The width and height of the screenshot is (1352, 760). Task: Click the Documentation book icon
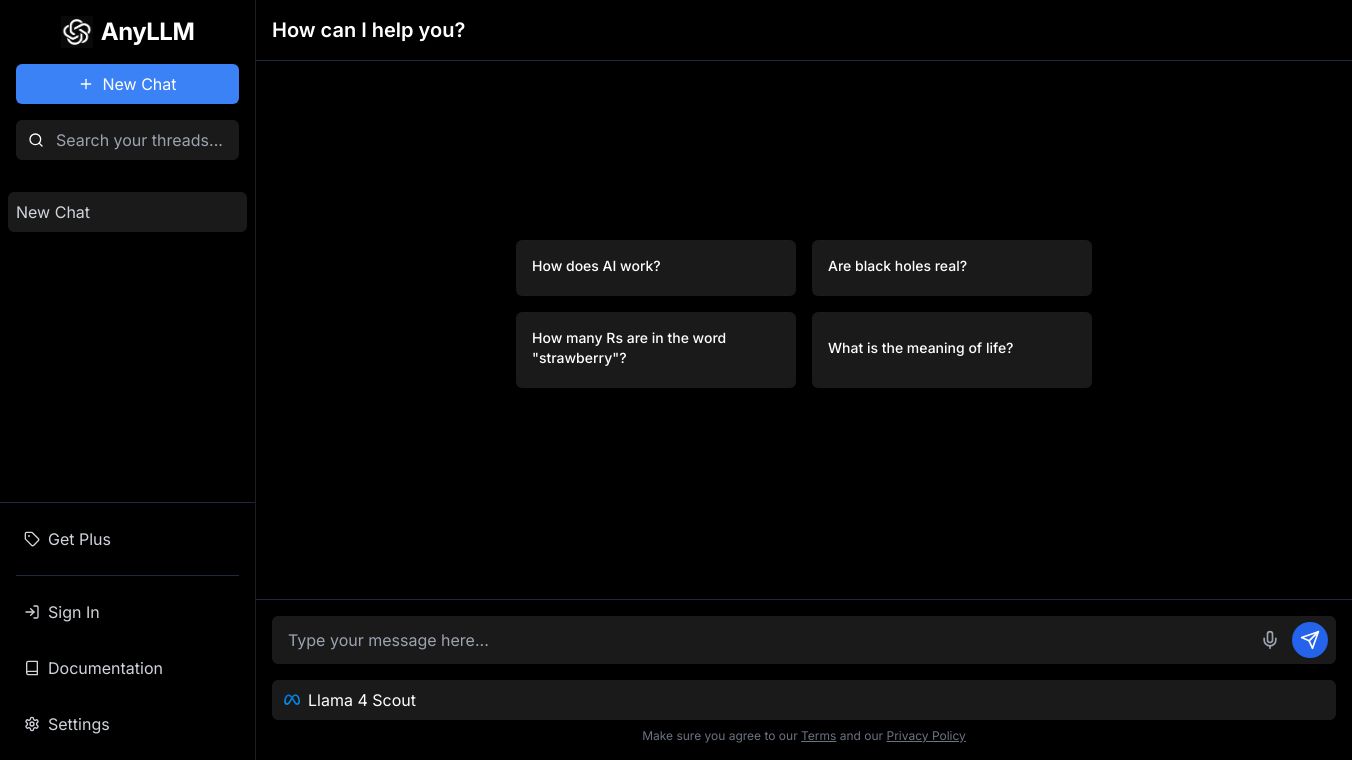(x=32, y=668)
